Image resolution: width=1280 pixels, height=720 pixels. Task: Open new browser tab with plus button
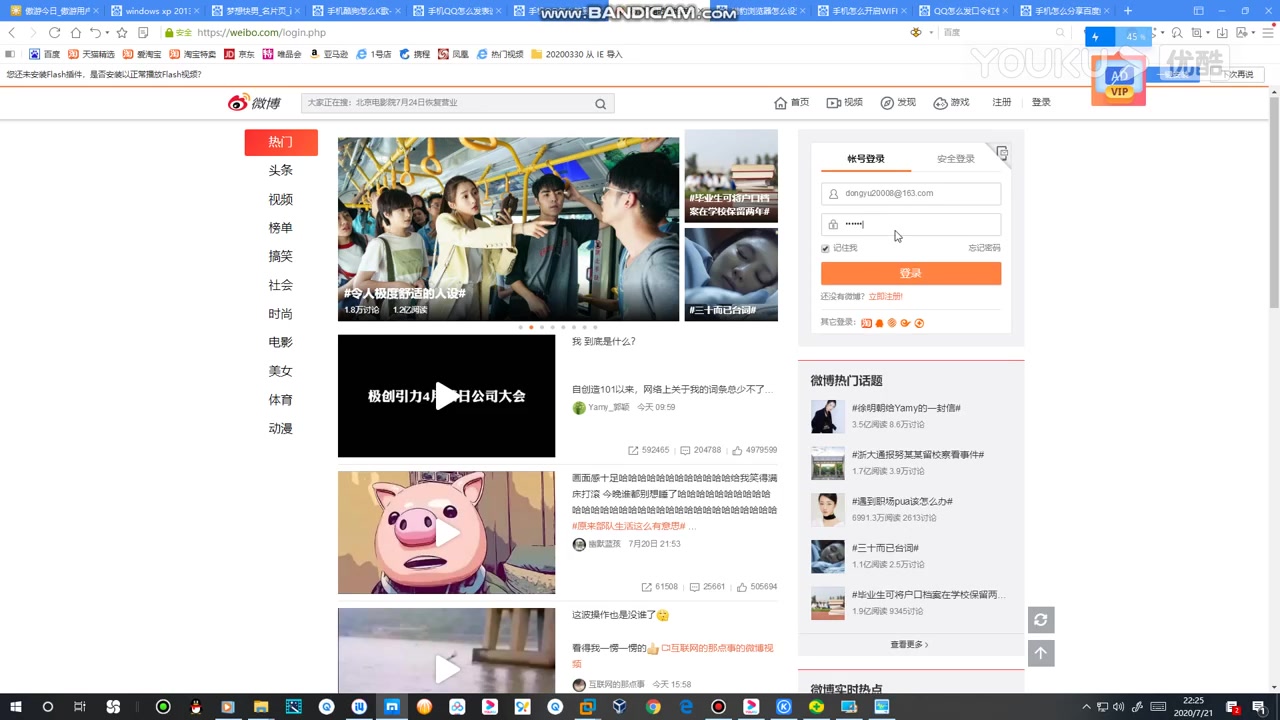(x=1128, y=11)
